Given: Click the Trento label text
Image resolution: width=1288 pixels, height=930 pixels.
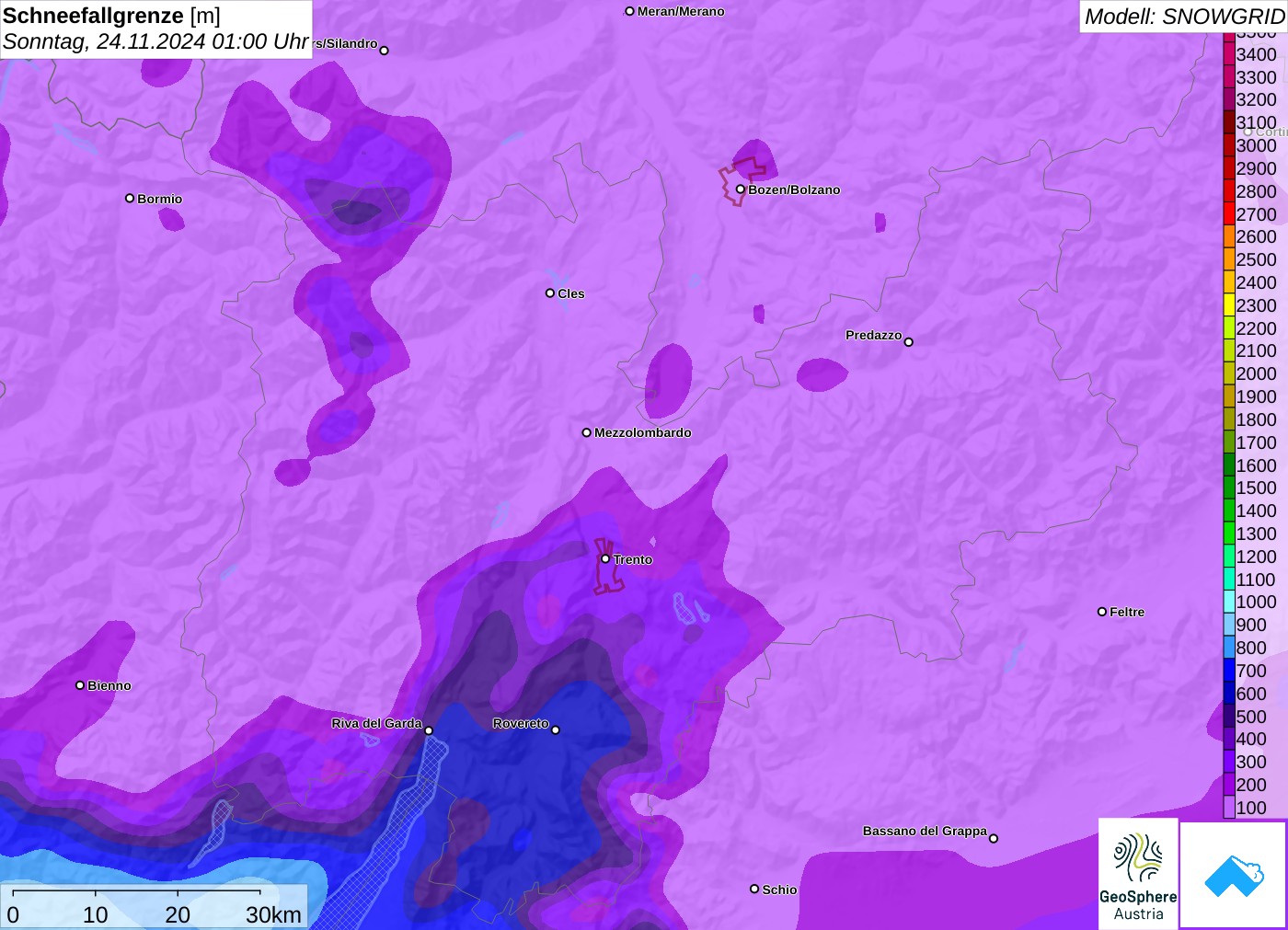Looking at the screenshot, I should point(633,559).
